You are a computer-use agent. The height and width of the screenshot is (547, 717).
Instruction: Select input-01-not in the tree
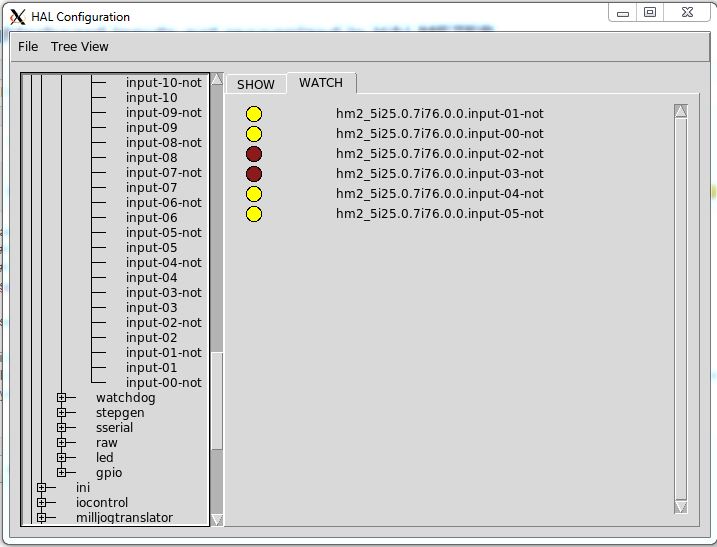(x=164, y=353)
